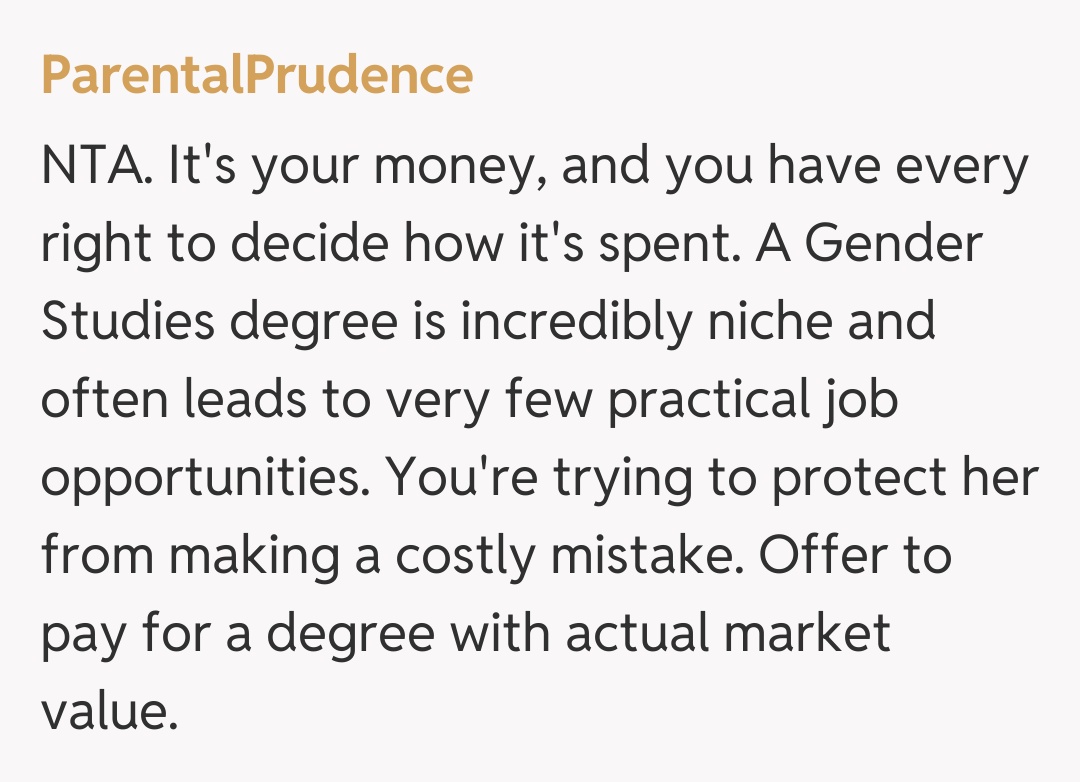Click the word "pay" starting the seventh line

click(x=84, y=634)
